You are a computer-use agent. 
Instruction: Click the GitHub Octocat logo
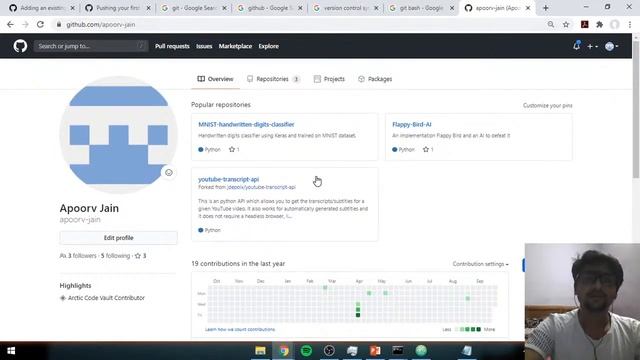pyautogui.click(x=20, y=46)
